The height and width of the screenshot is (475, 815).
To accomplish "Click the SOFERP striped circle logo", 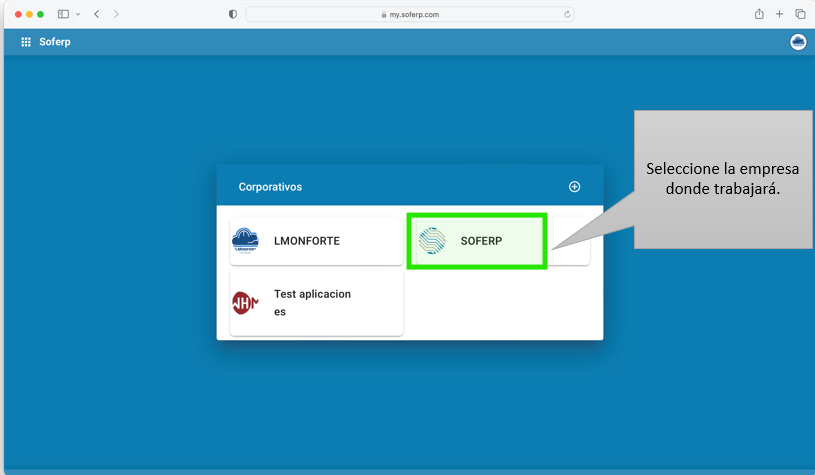I will [432, 241].
